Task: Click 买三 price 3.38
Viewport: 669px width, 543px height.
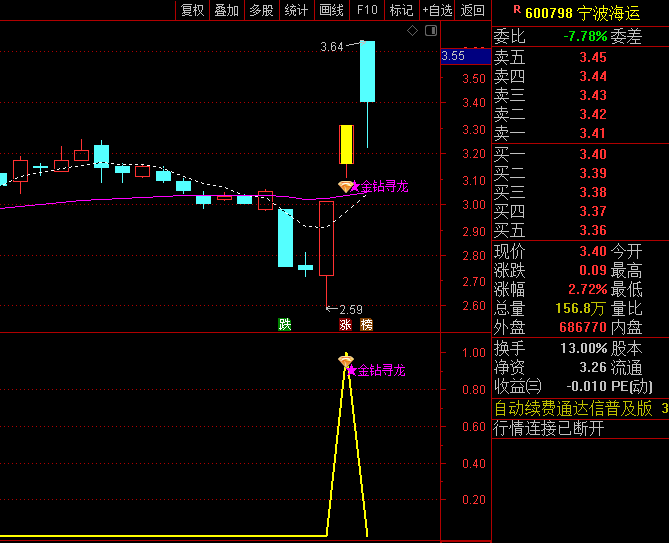Action: tap(593, 192)
